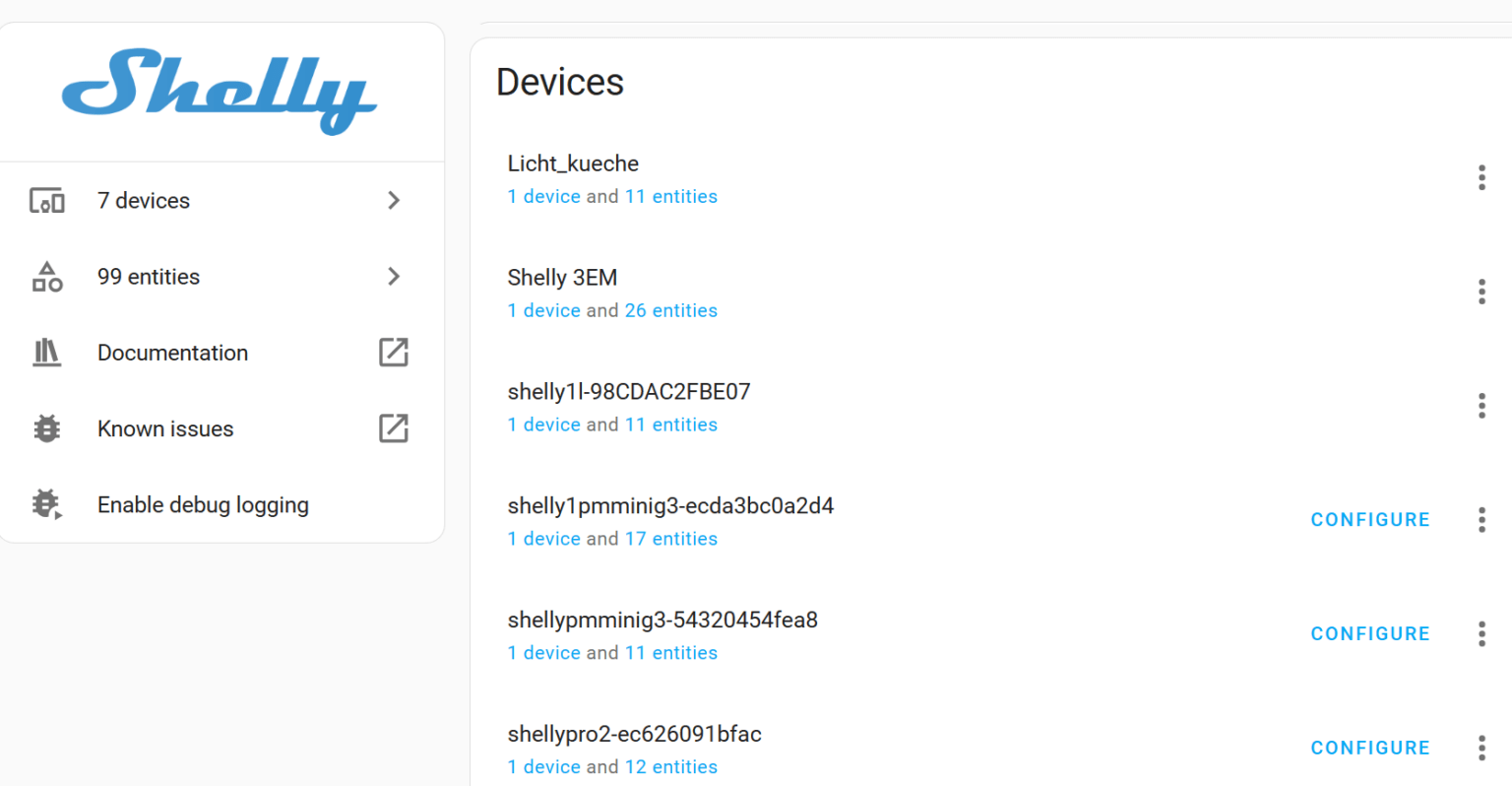The height and width of the screenshot is (786, 1512).
Task: Open the external link icon for Known issues
Action: tap(393, 428)
